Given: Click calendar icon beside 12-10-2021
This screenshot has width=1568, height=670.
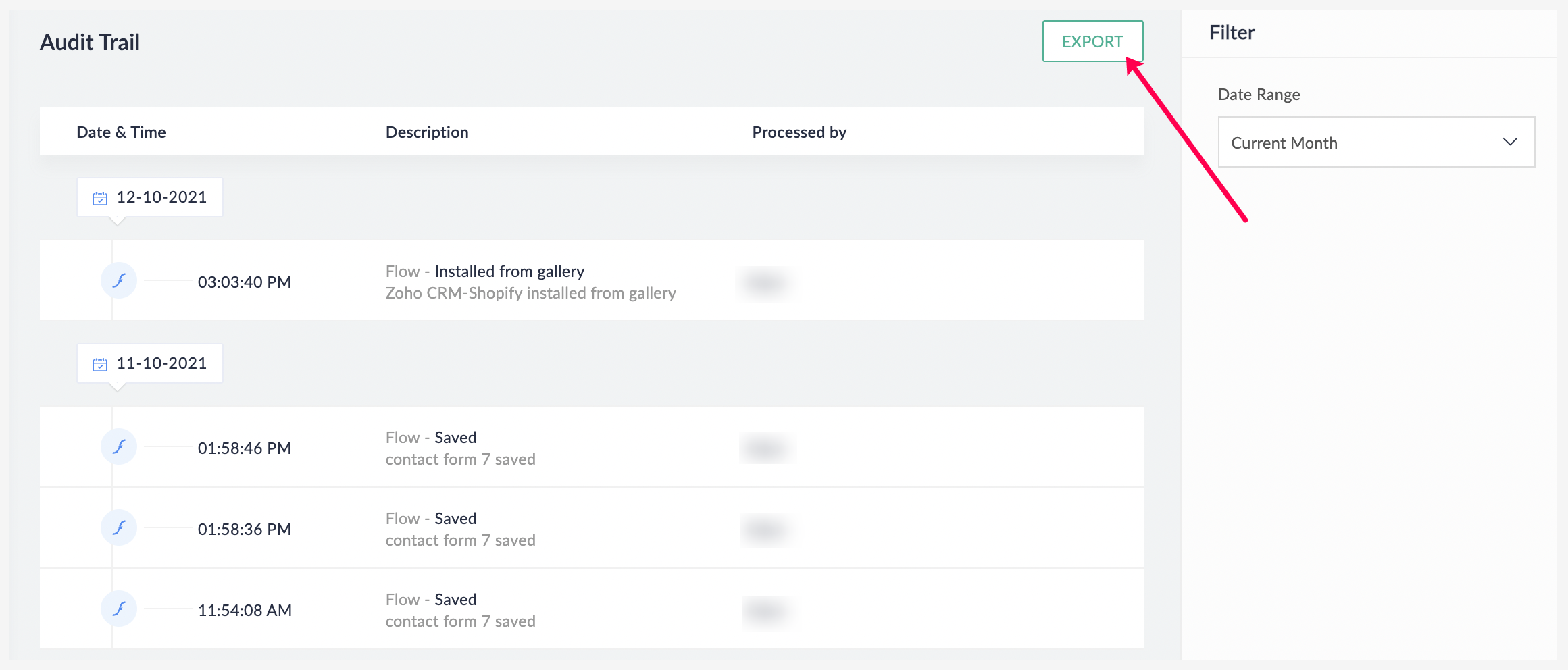Looking at the screenshot, I should (x=100, y=198).
